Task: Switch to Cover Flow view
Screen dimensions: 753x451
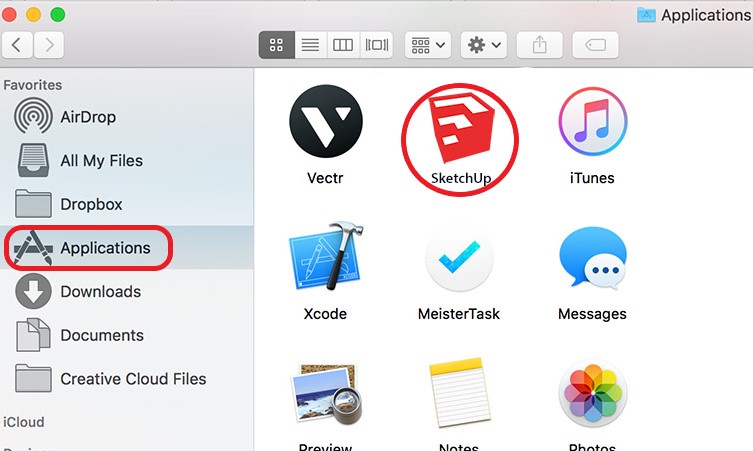Action: click(376, 45)
